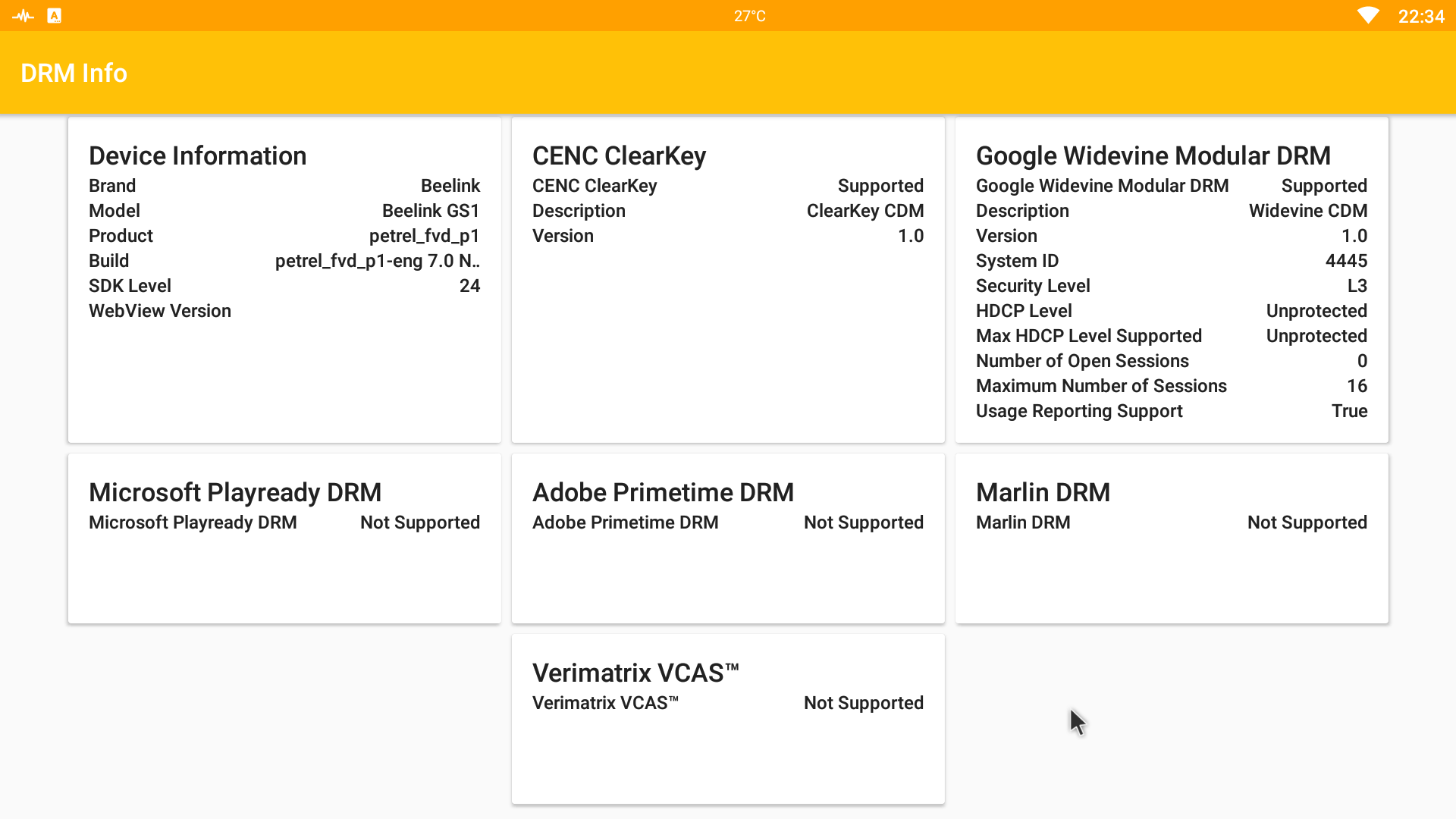This screenshot has height=819, width=1456.
Task: Select HDCP Level Unprotected value
Action: click(x=1316, y=311)
